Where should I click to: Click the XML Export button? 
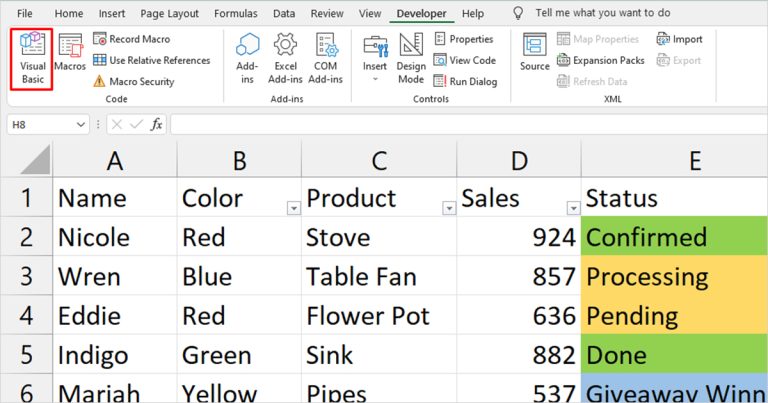(x=679, y=60)
